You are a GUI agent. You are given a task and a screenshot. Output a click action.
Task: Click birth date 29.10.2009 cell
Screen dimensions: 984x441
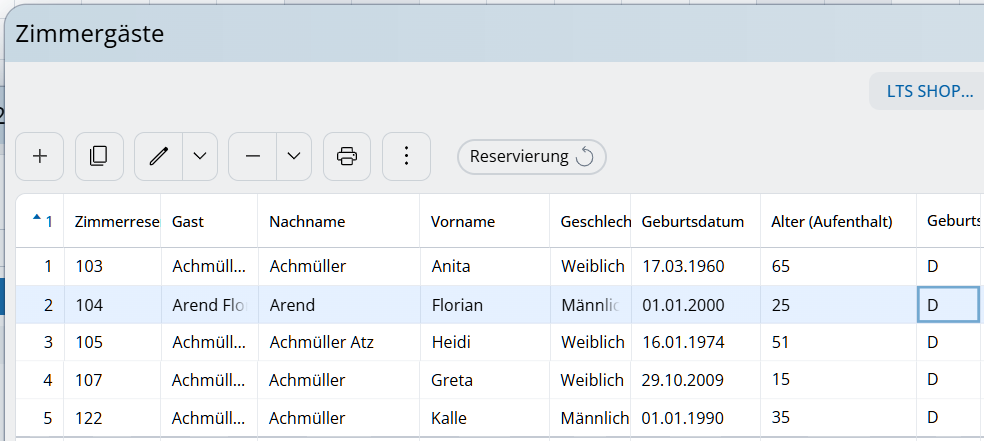pos(683,381)
